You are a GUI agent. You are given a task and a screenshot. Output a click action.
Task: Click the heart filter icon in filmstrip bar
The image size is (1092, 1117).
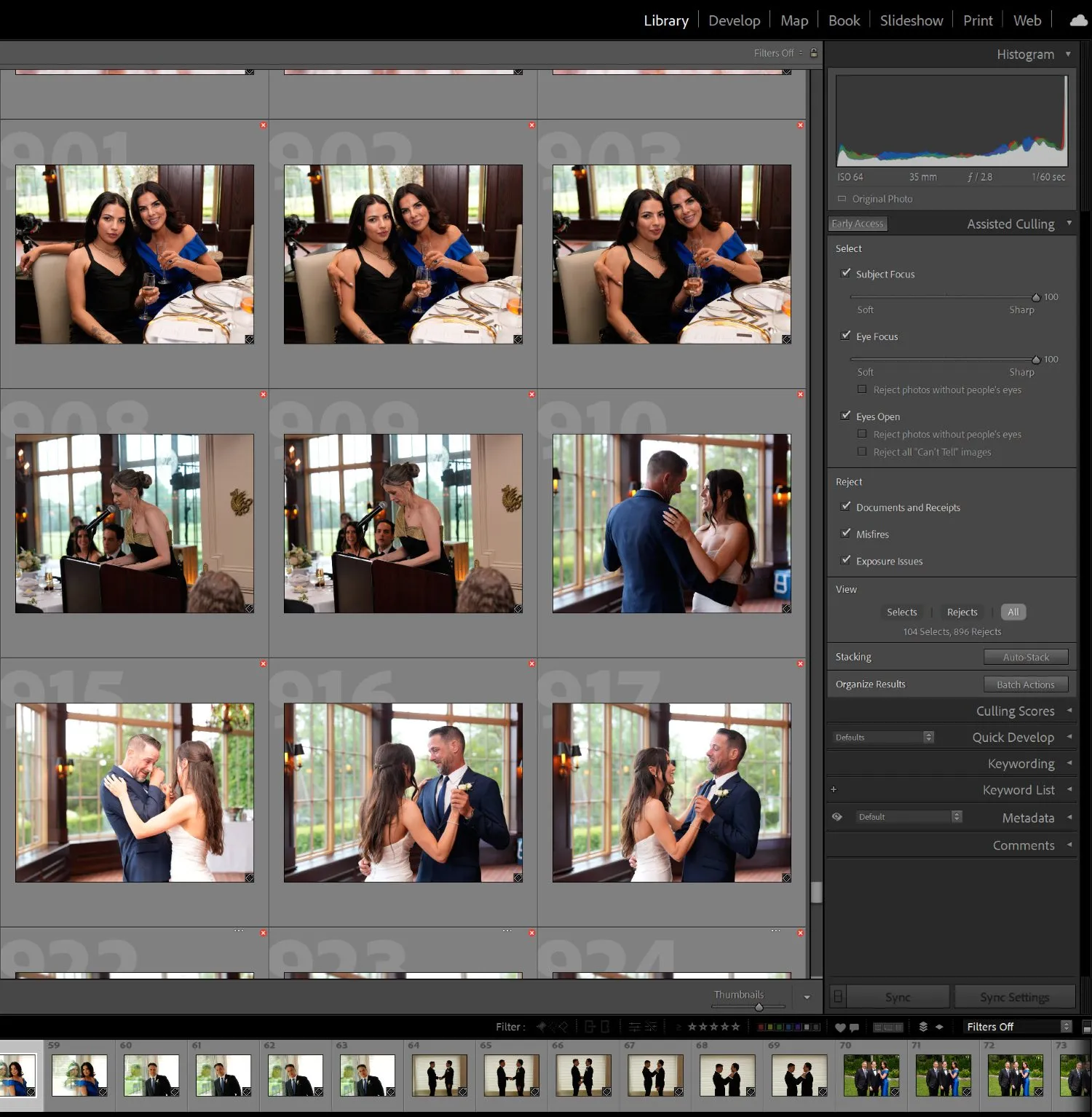tap(839, 1027)
